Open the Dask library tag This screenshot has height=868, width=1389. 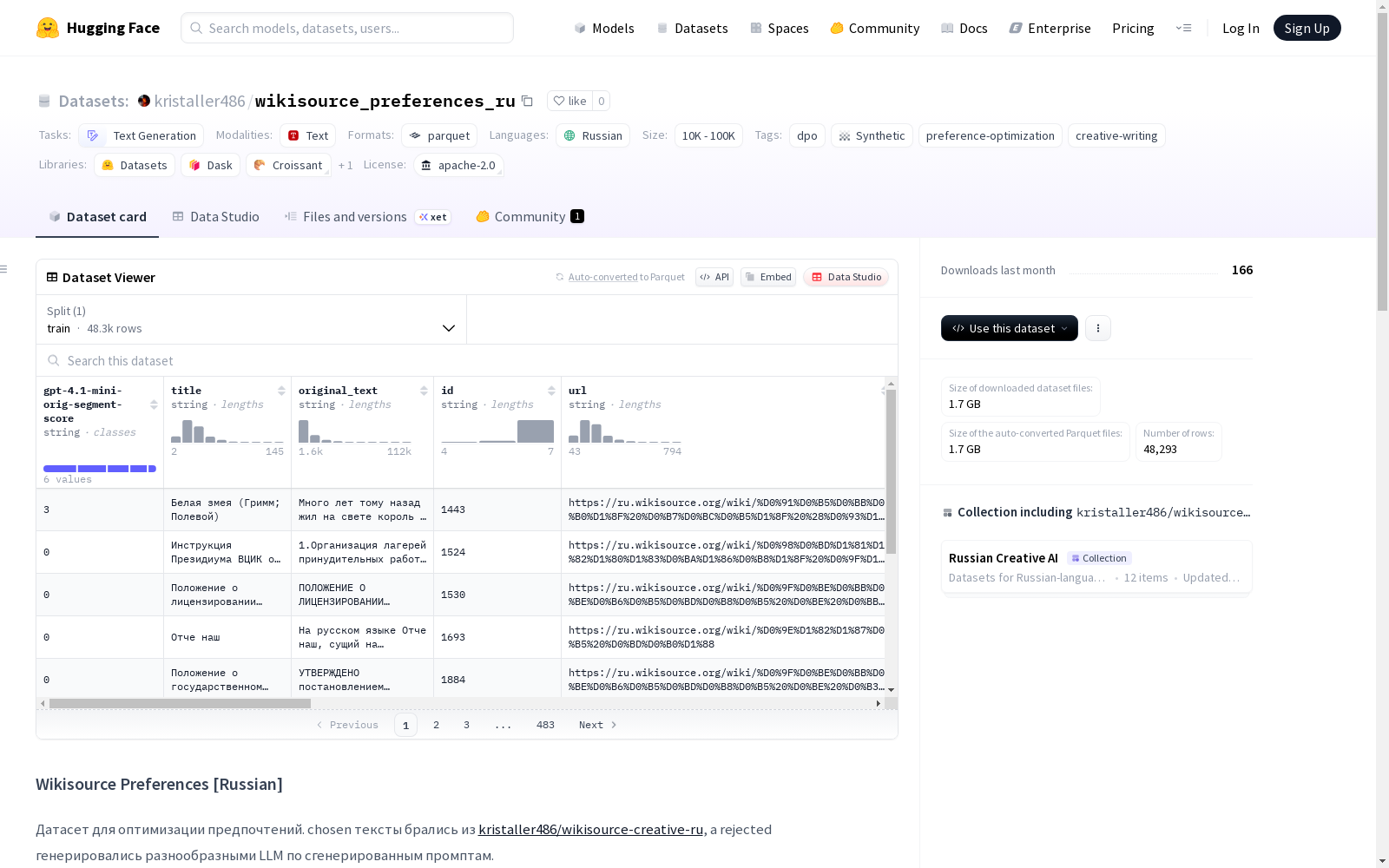coord(210,165)
